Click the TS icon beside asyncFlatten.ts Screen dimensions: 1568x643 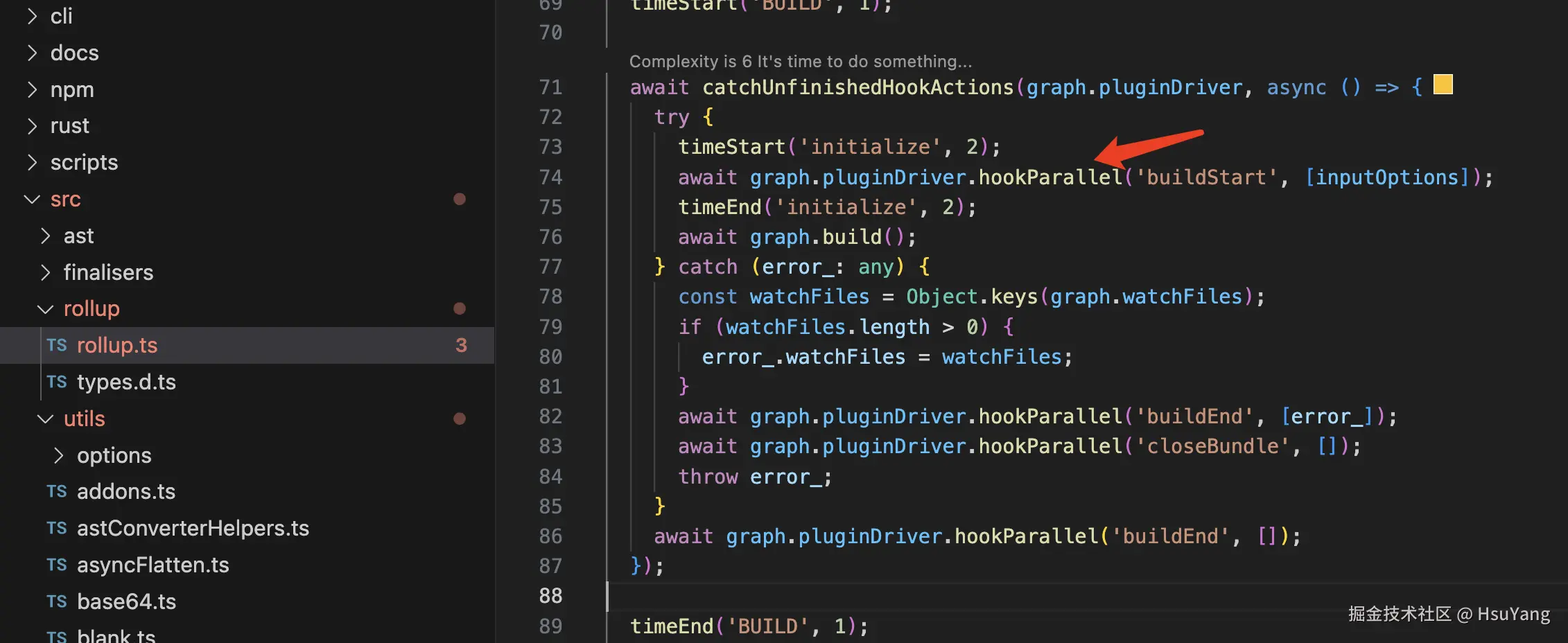click(57, 565)
